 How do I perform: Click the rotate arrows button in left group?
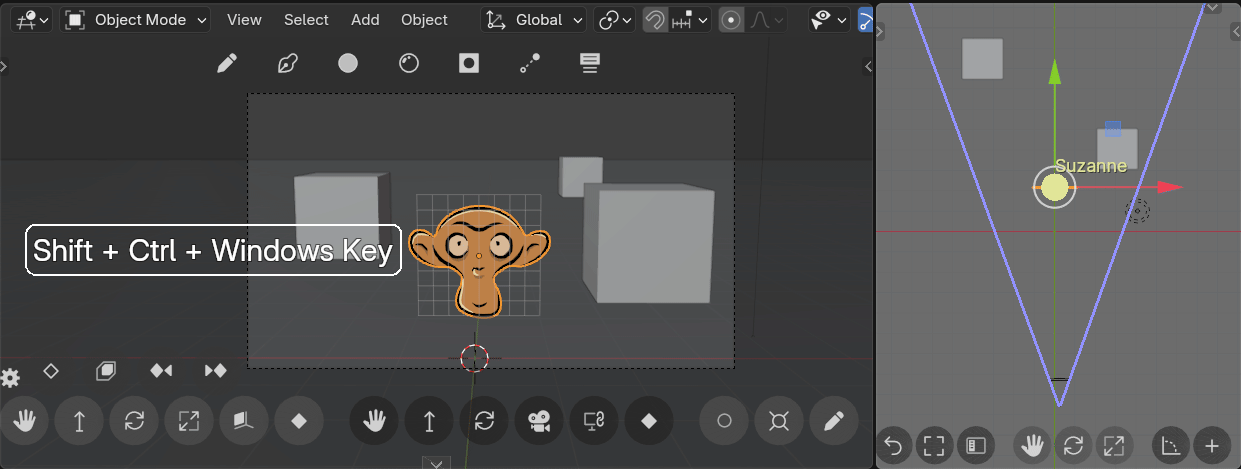134,421
